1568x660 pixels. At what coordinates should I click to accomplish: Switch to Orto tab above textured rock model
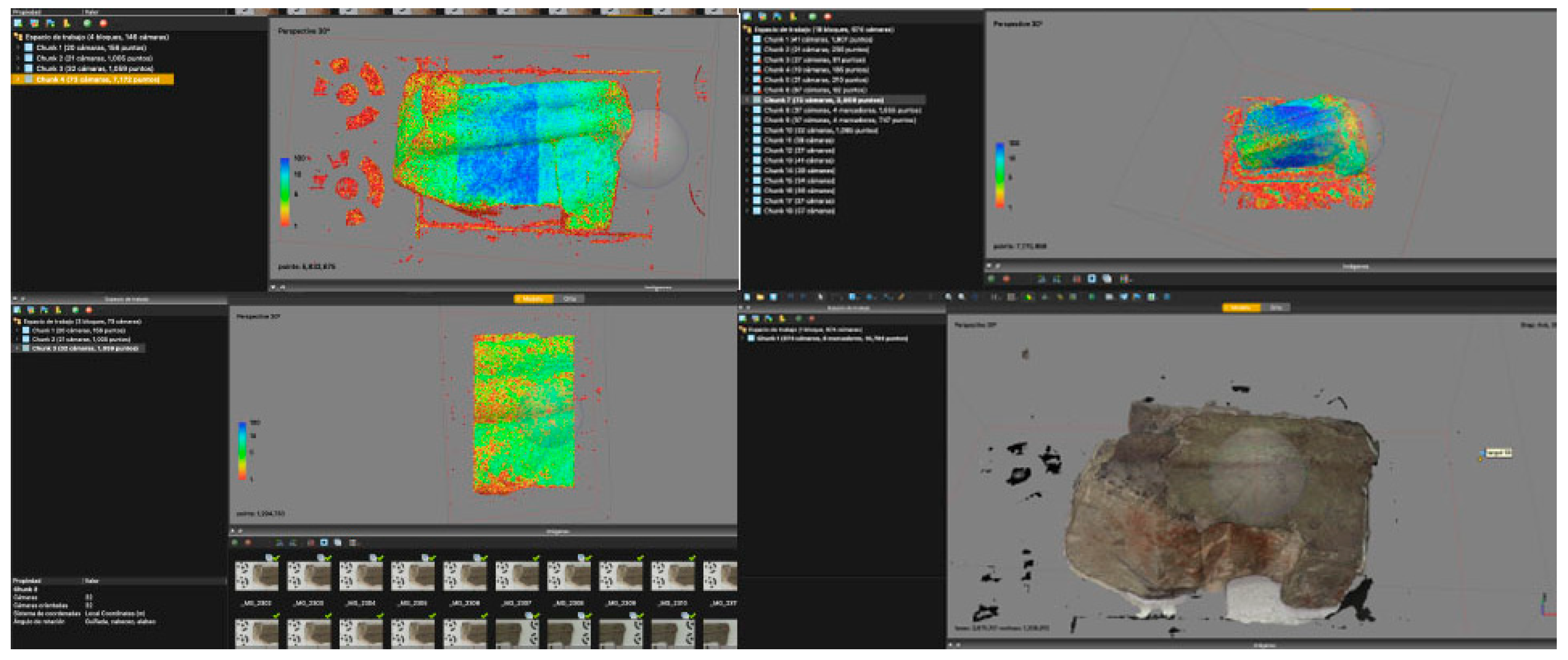click(1275, 308)
